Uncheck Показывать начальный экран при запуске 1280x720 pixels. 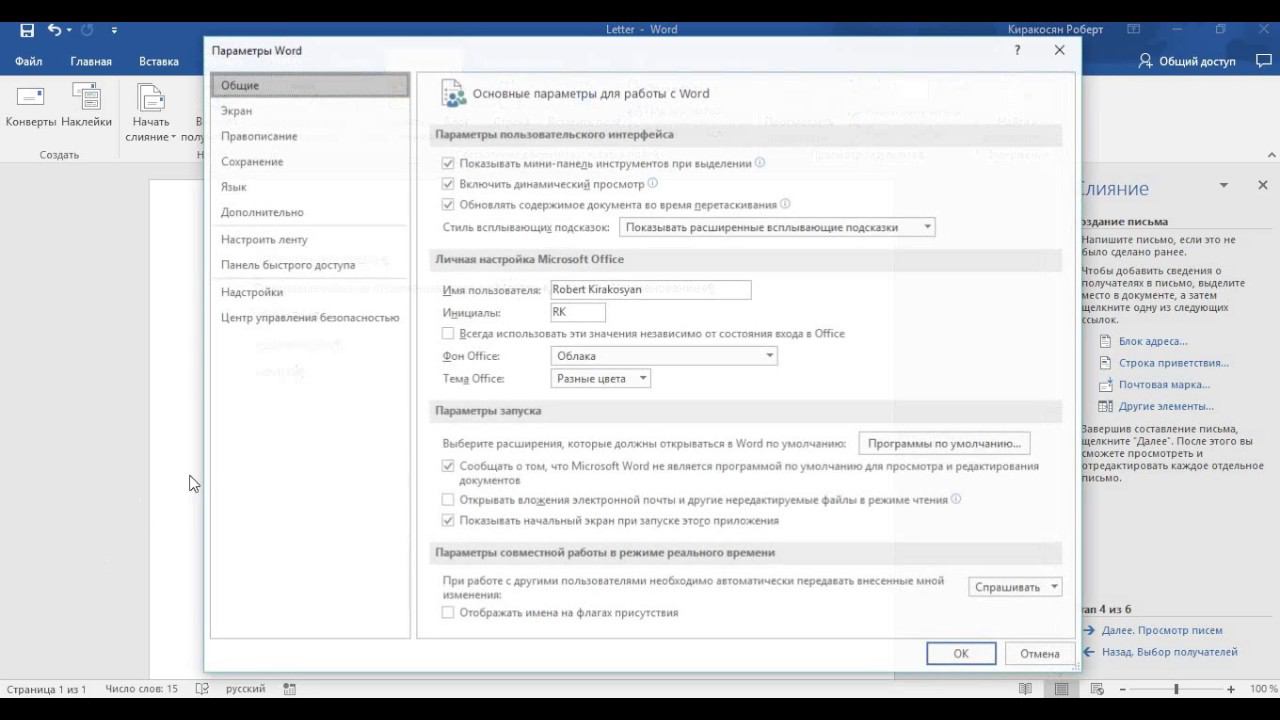coord(448,521)
